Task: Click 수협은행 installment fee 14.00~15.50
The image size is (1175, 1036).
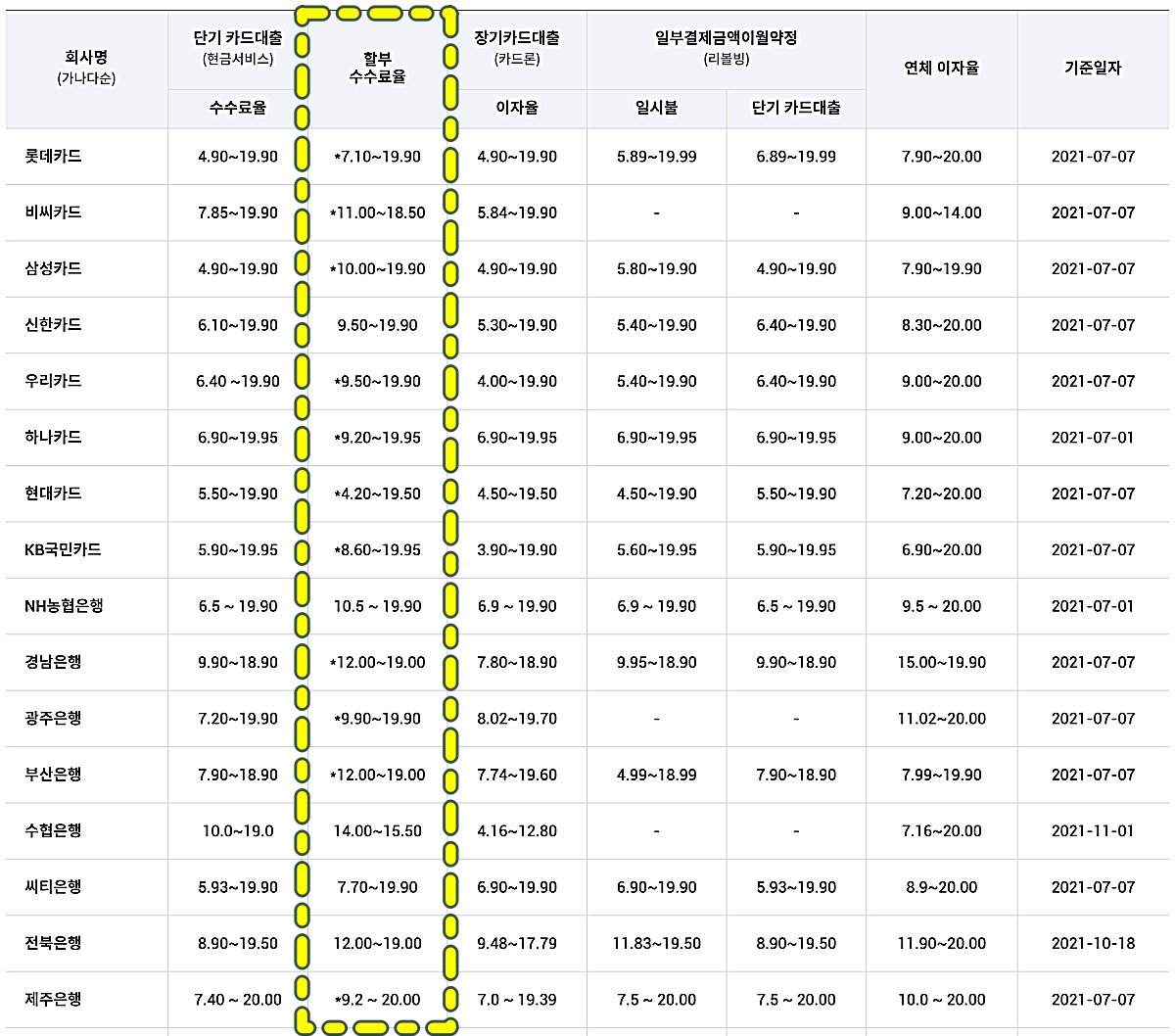Action: click(x=377, y=830)
